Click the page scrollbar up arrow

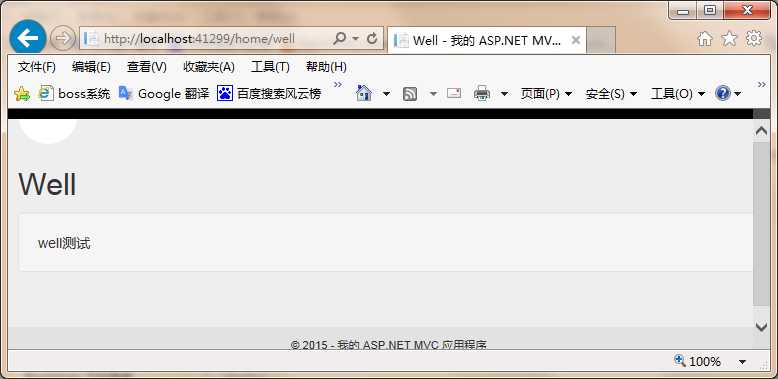point(761,131)
